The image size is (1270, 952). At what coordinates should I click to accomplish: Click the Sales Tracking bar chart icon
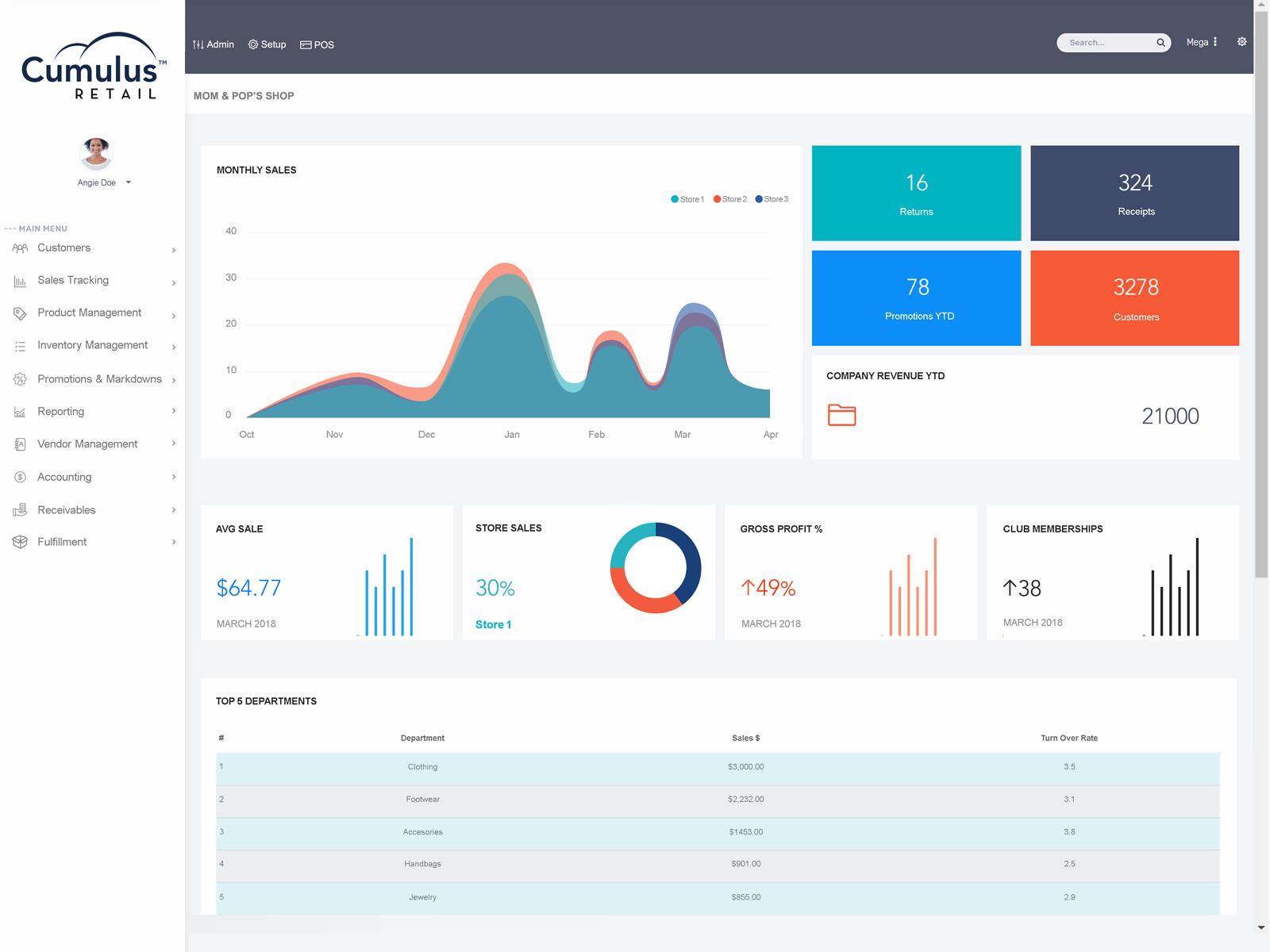pos(20,281)
